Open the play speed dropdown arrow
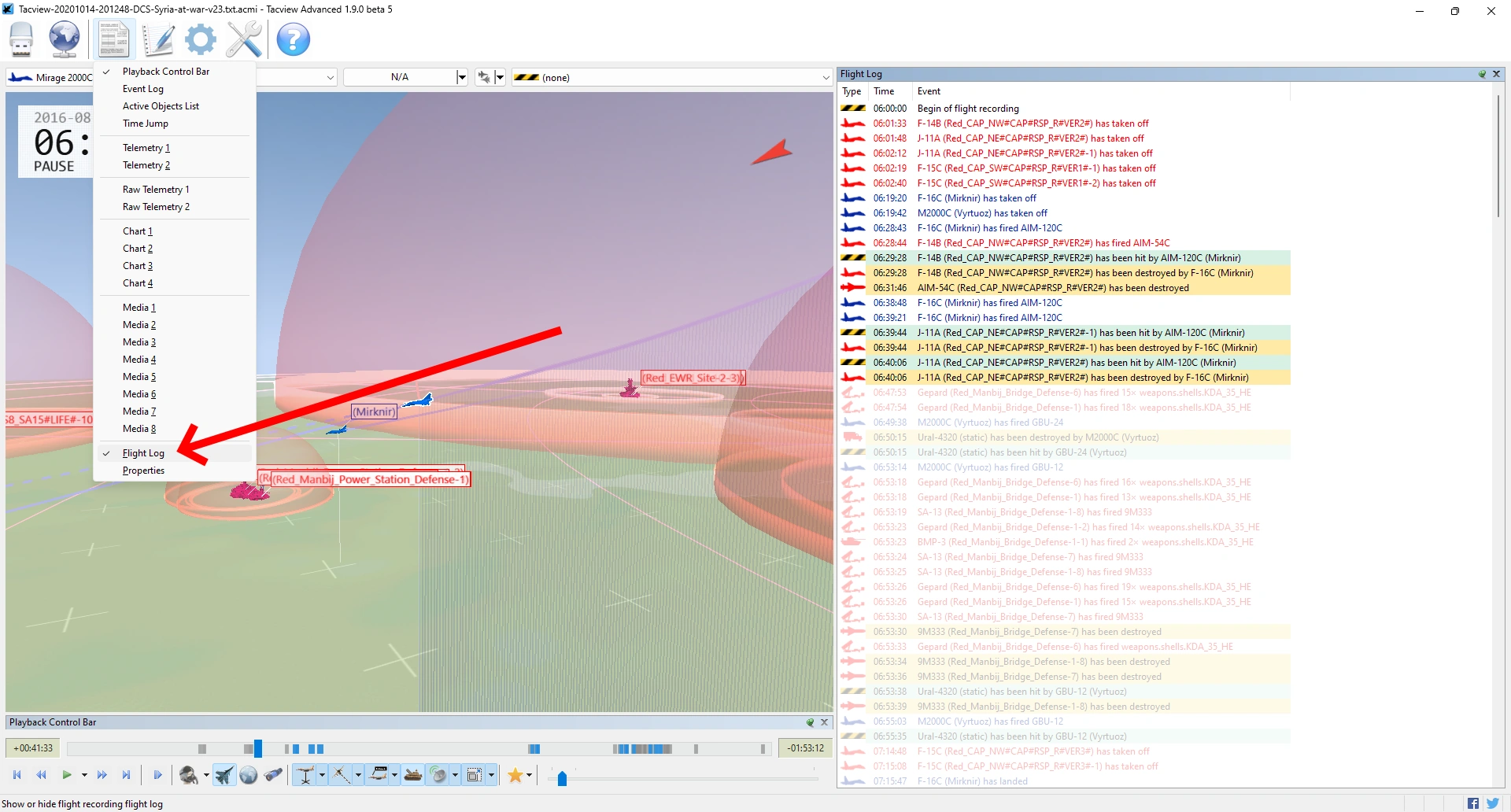Screen dimensions: 1511x812 [x=84, y=776]
